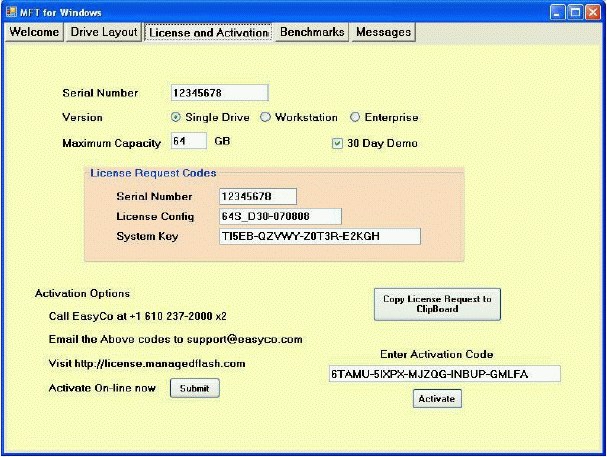Select the License and Activation tab
This screenshot has height=457, width=607.
(x=208, y=33)
